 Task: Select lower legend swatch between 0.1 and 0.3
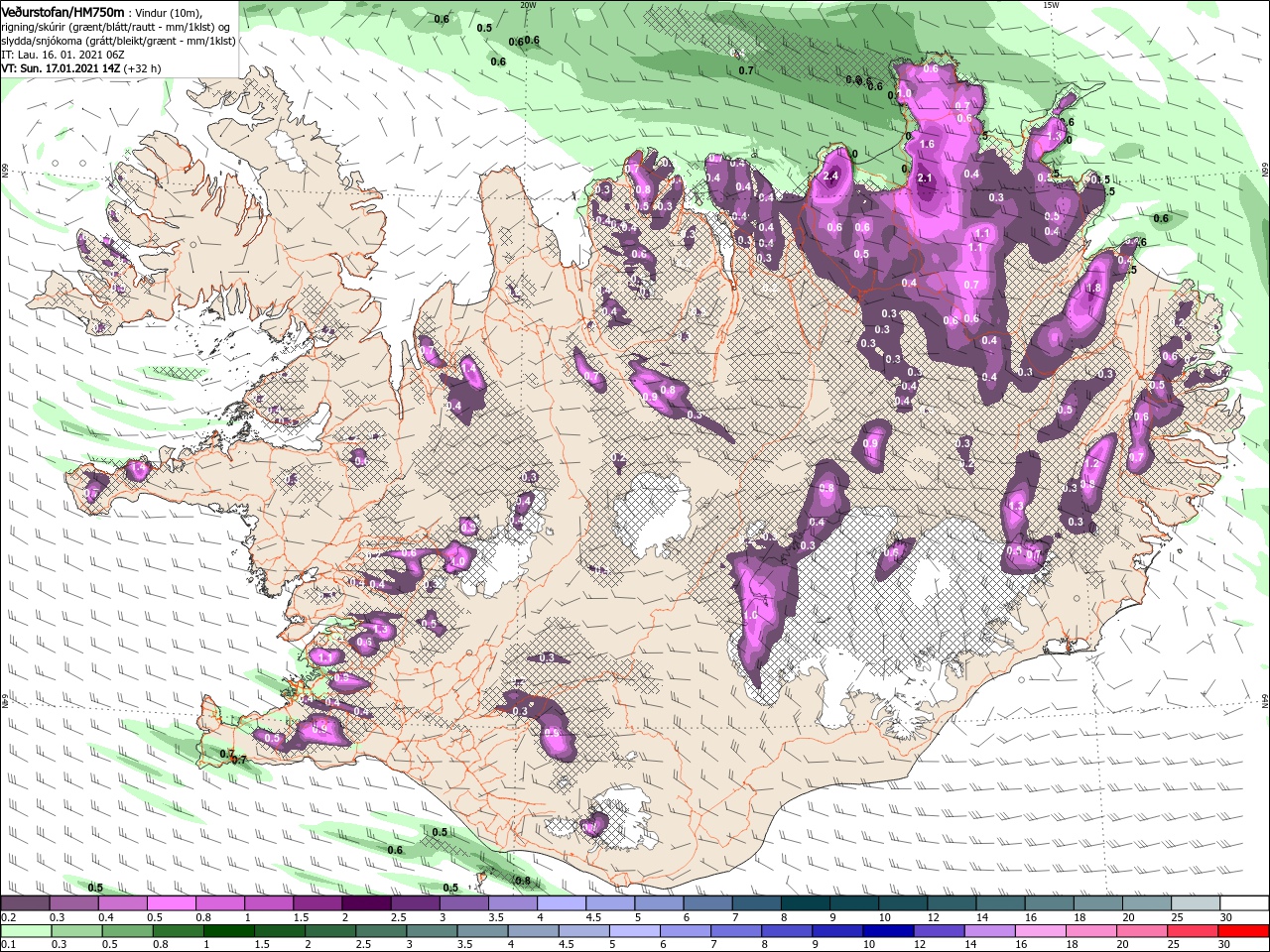point(26,931)
